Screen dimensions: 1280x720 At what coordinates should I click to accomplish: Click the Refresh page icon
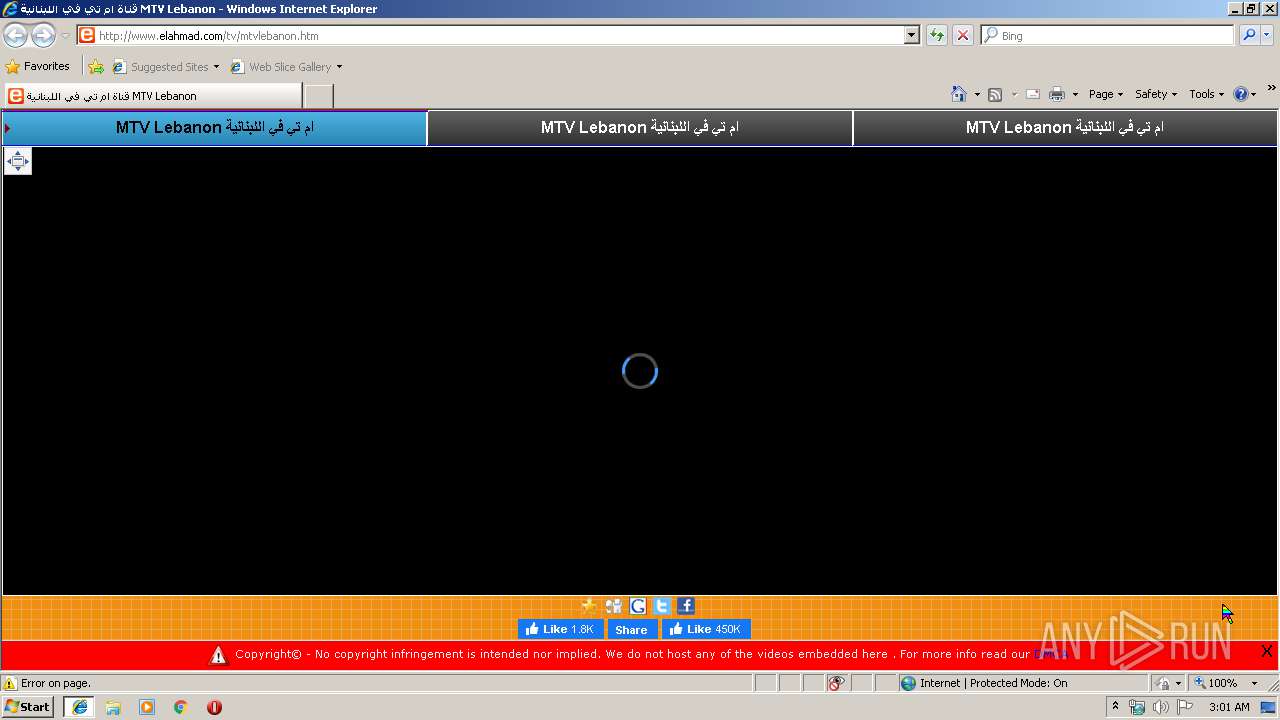click(x=936, y=35)
